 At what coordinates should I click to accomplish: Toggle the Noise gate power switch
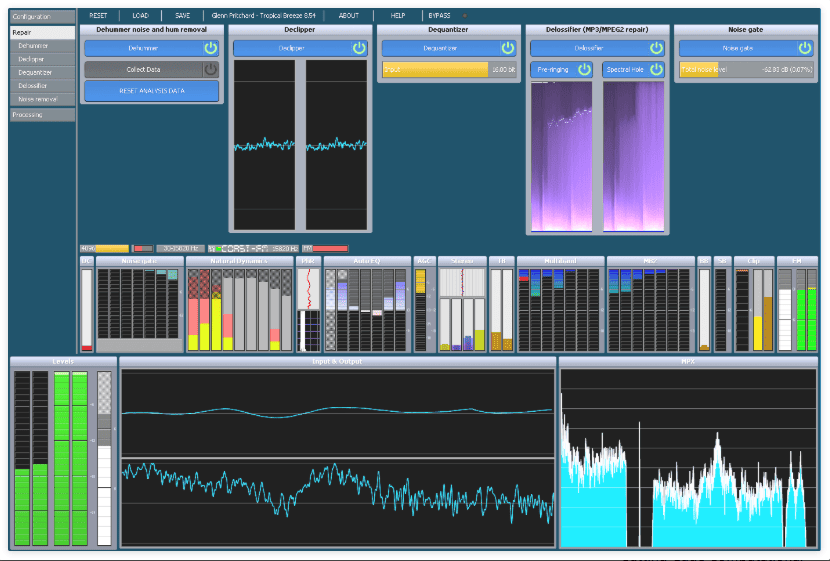pos(805,48)
